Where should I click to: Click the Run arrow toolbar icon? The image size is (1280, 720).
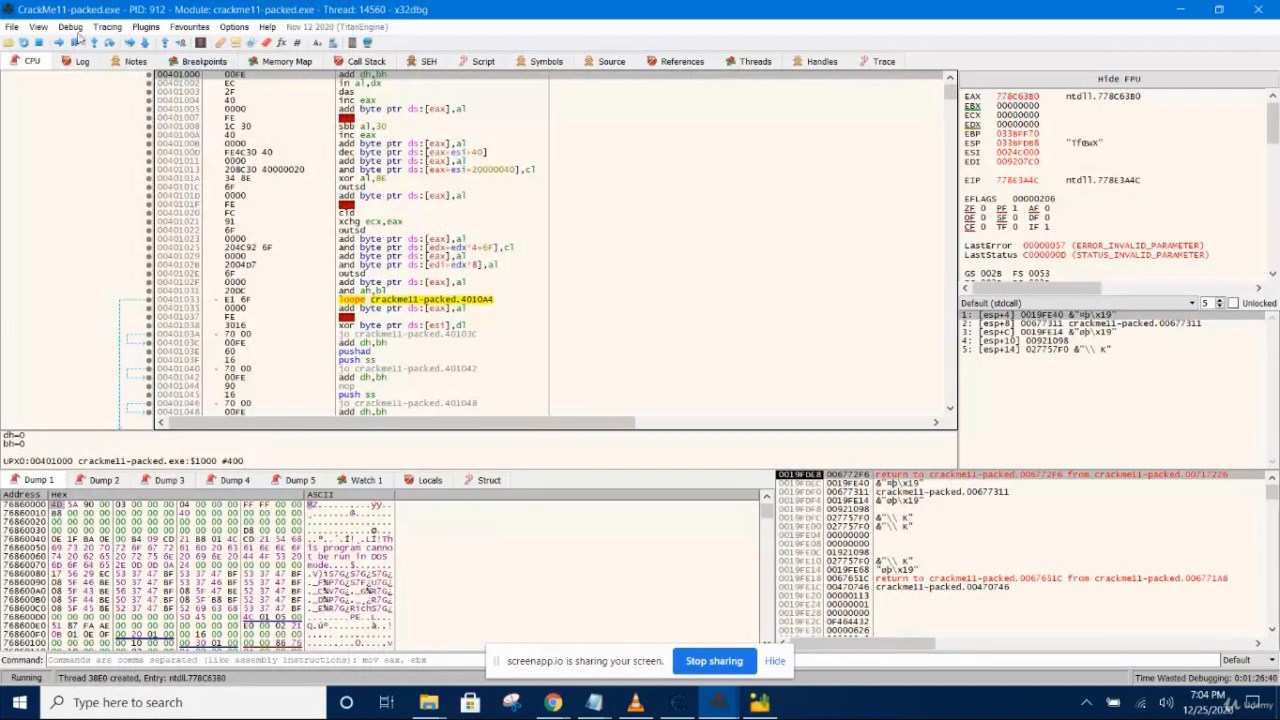click(x=58, y=43)
